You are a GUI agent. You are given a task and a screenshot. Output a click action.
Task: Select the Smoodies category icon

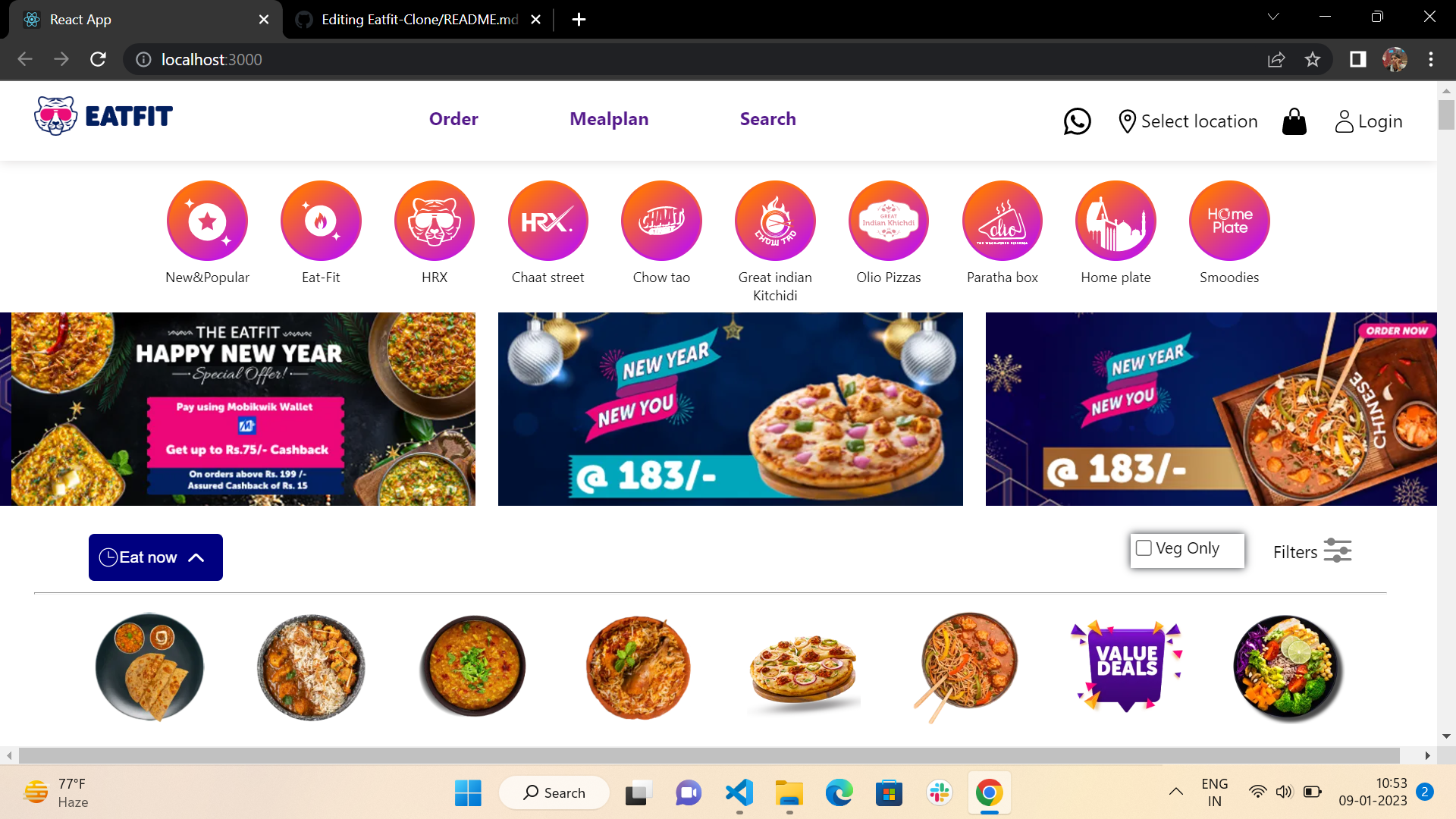[1229, 221]
